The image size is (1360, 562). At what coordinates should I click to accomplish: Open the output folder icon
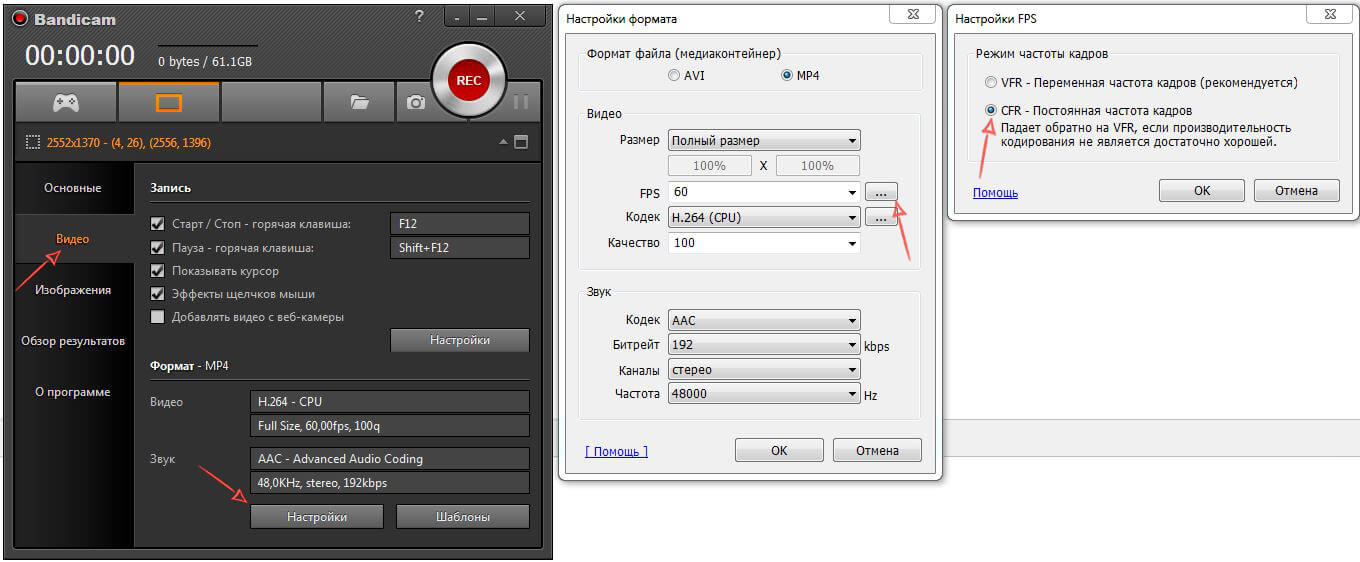click(360, 102)
